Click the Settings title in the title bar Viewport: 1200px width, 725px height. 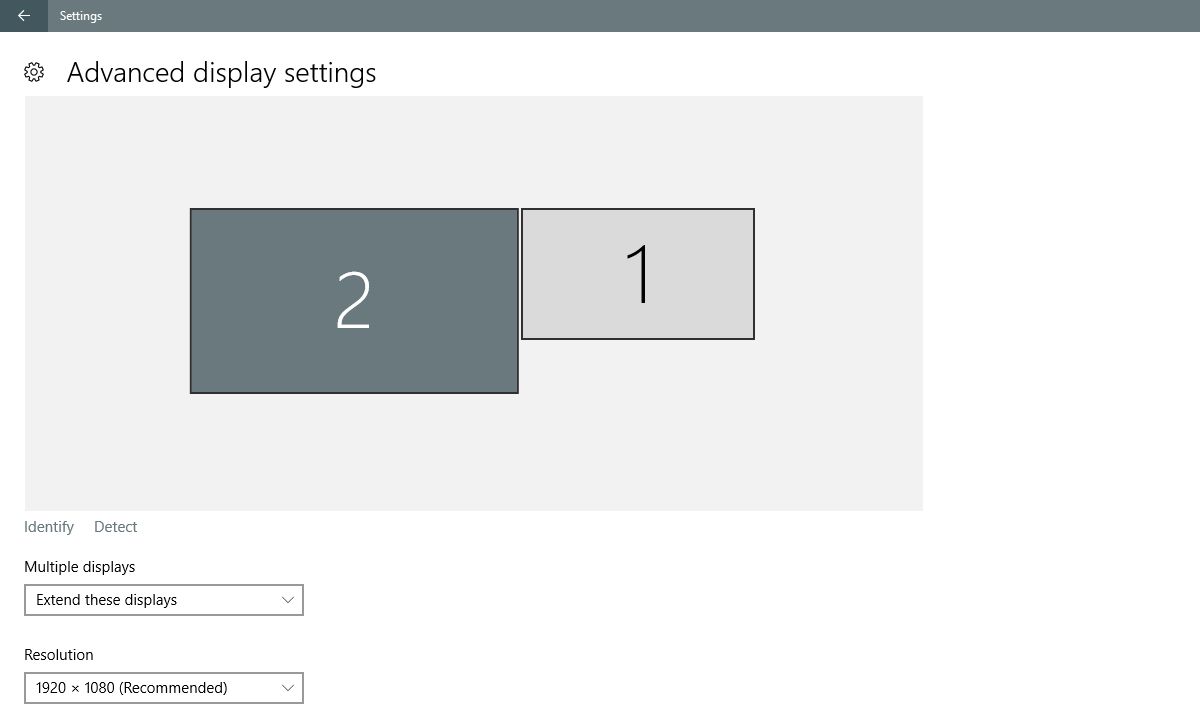point(81,16)
